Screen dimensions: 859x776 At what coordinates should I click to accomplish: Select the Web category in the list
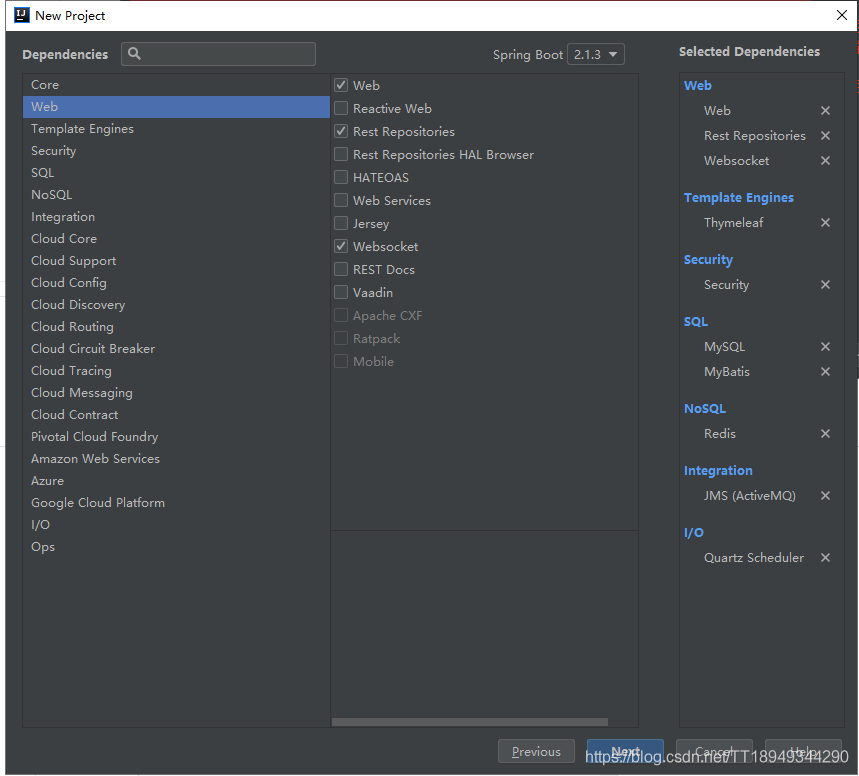tap(176, 107)
